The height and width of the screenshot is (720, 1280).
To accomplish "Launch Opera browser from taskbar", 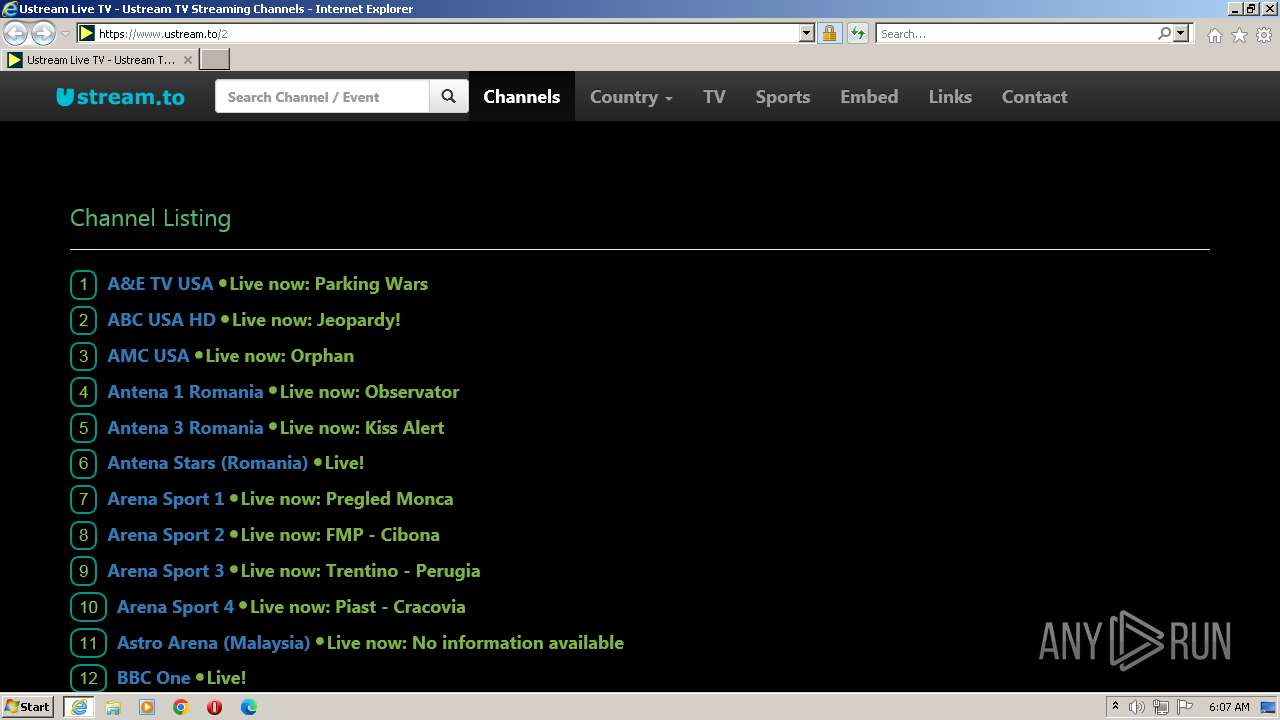I will [214, 707].
